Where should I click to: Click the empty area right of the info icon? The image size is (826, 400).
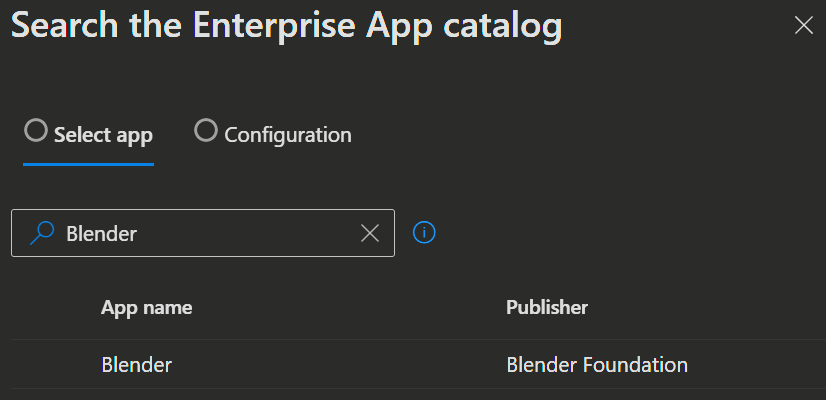[627, 232]
